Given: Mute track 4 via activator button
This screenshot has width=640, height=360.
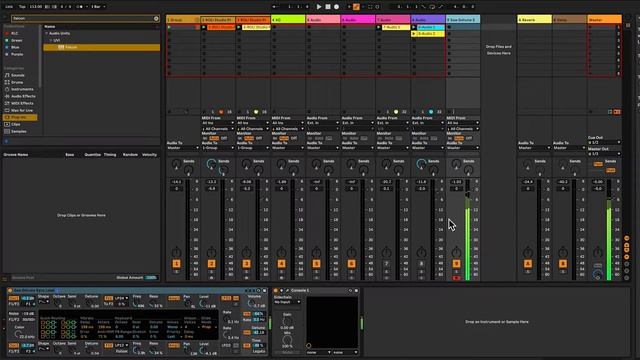Looking at the screenshot, I should [281, 264].
